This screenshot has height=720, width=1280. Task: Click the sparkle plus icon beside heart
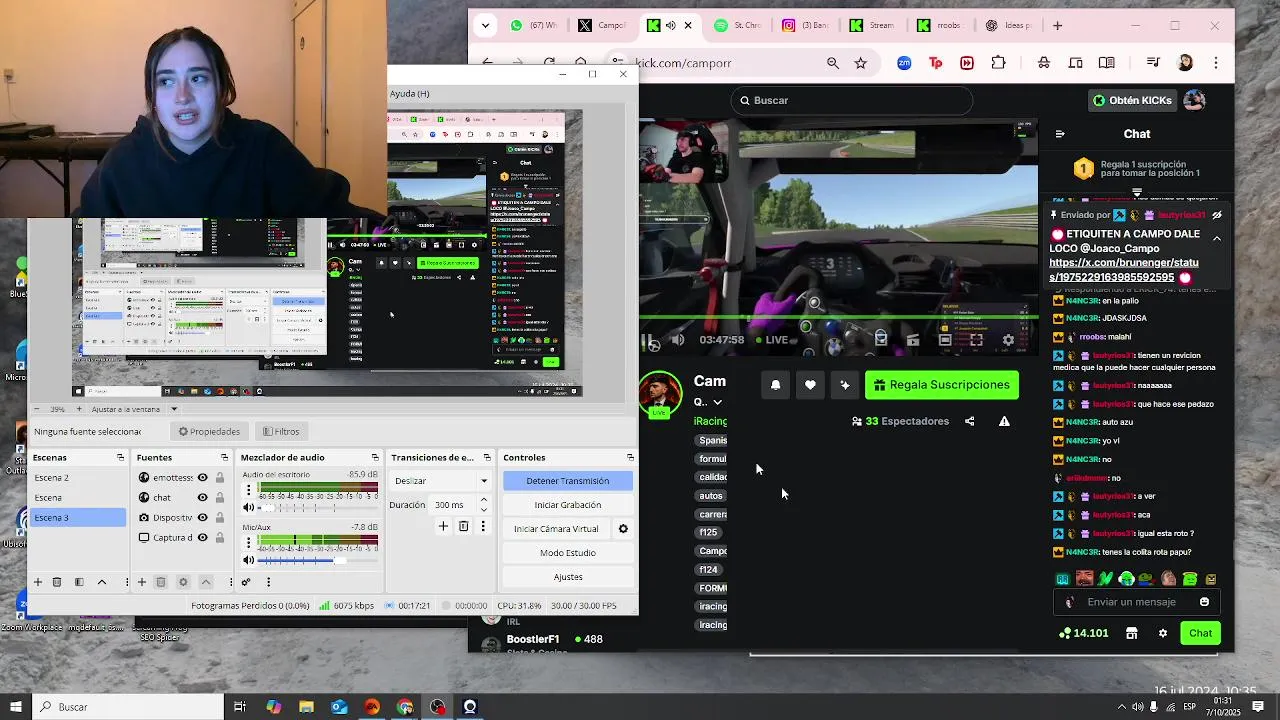tap(845, 385)
